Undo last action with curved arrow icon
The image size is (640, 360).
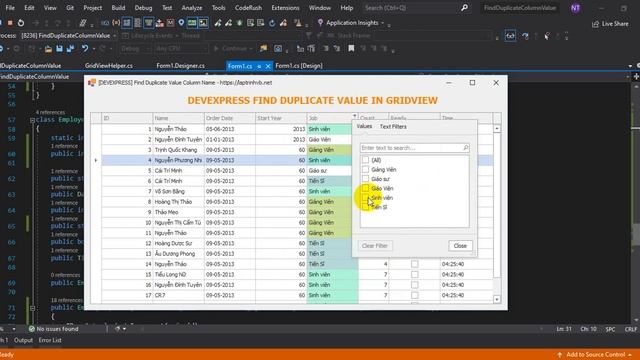click(84, 49)
